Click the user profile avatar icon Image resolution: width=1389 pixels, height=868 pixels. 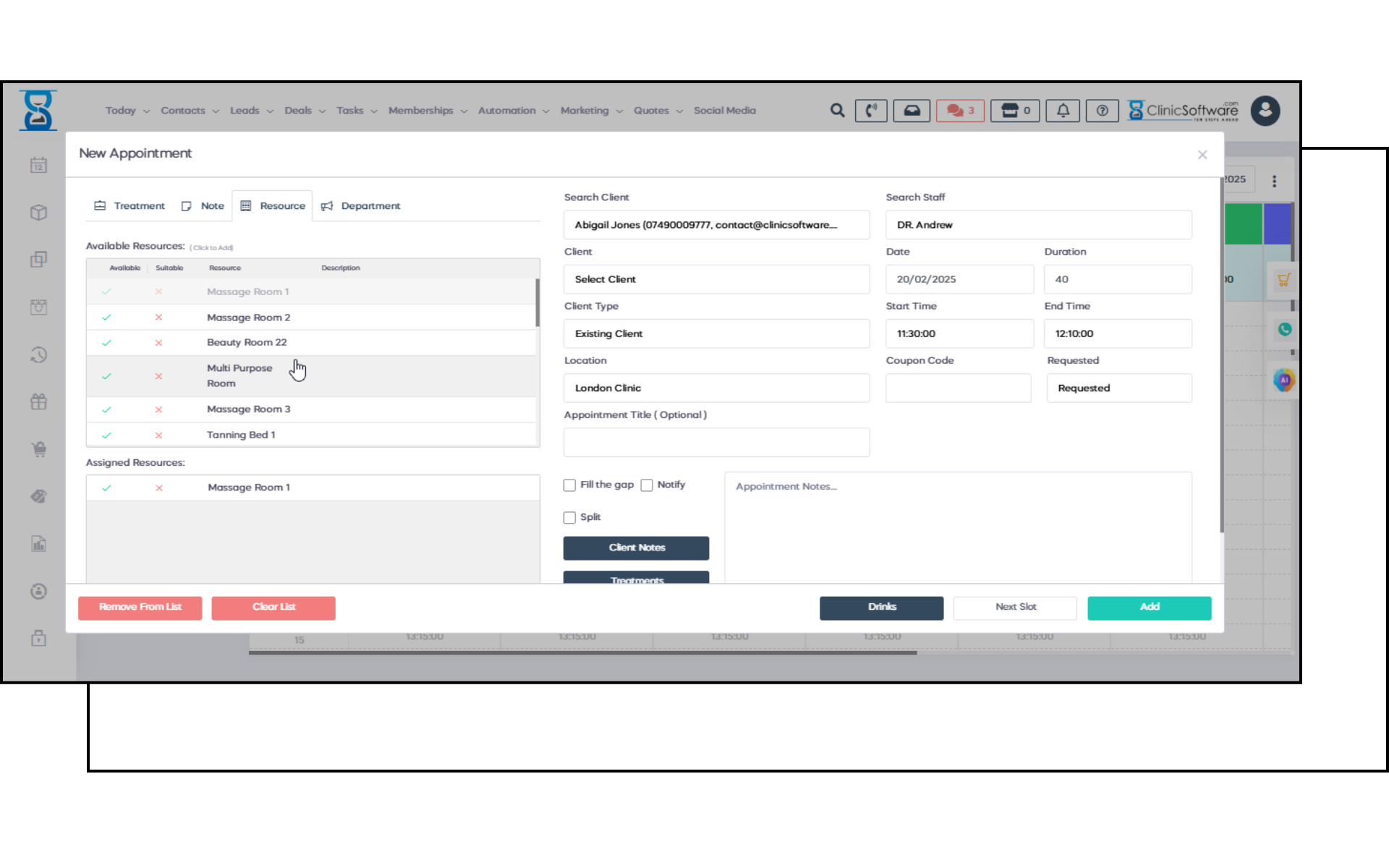pos(1265,111)
